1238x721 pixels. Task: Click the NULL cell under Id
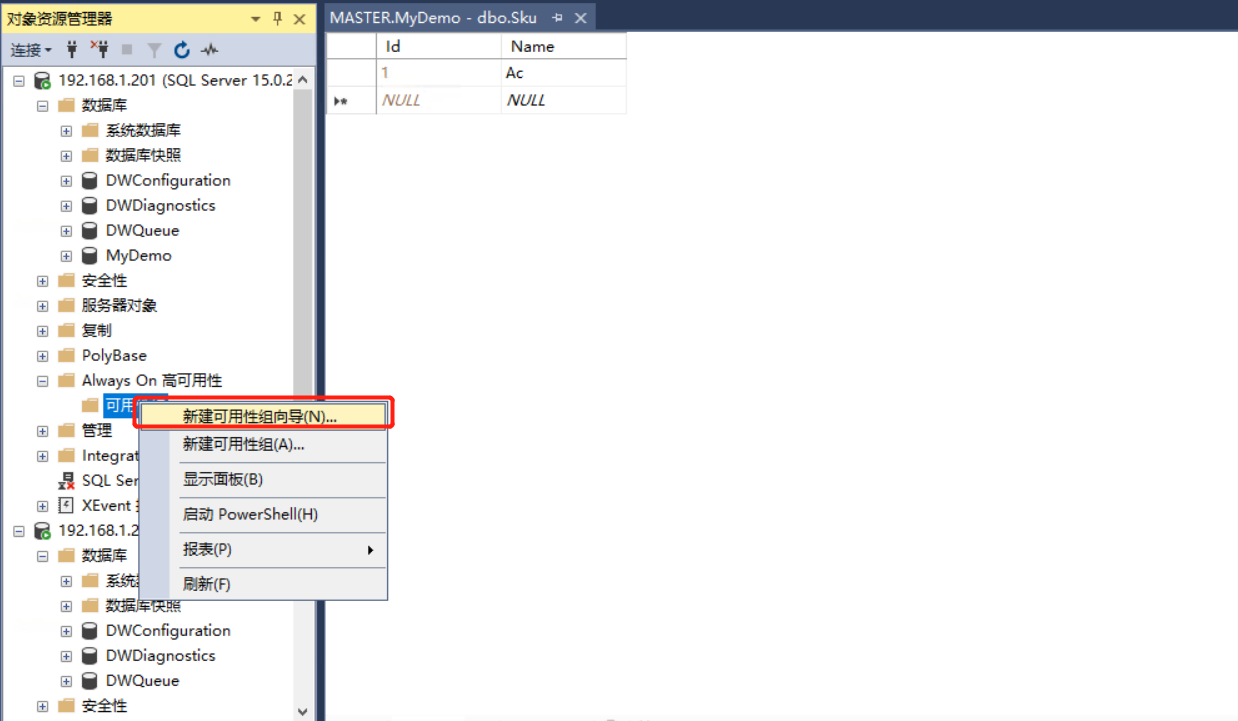point(438,100)
